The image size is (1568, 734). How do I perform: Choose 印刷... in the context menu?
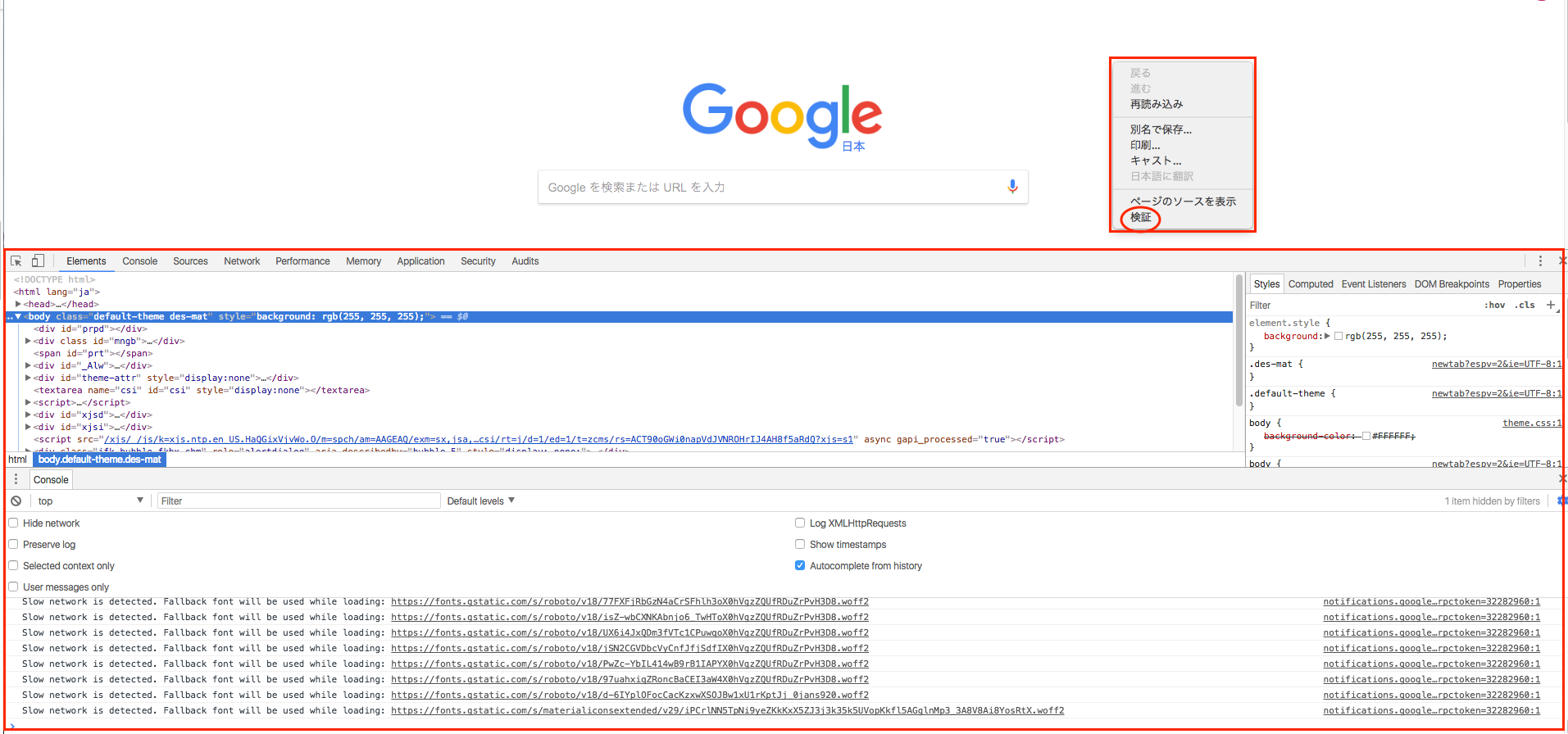1145,145
